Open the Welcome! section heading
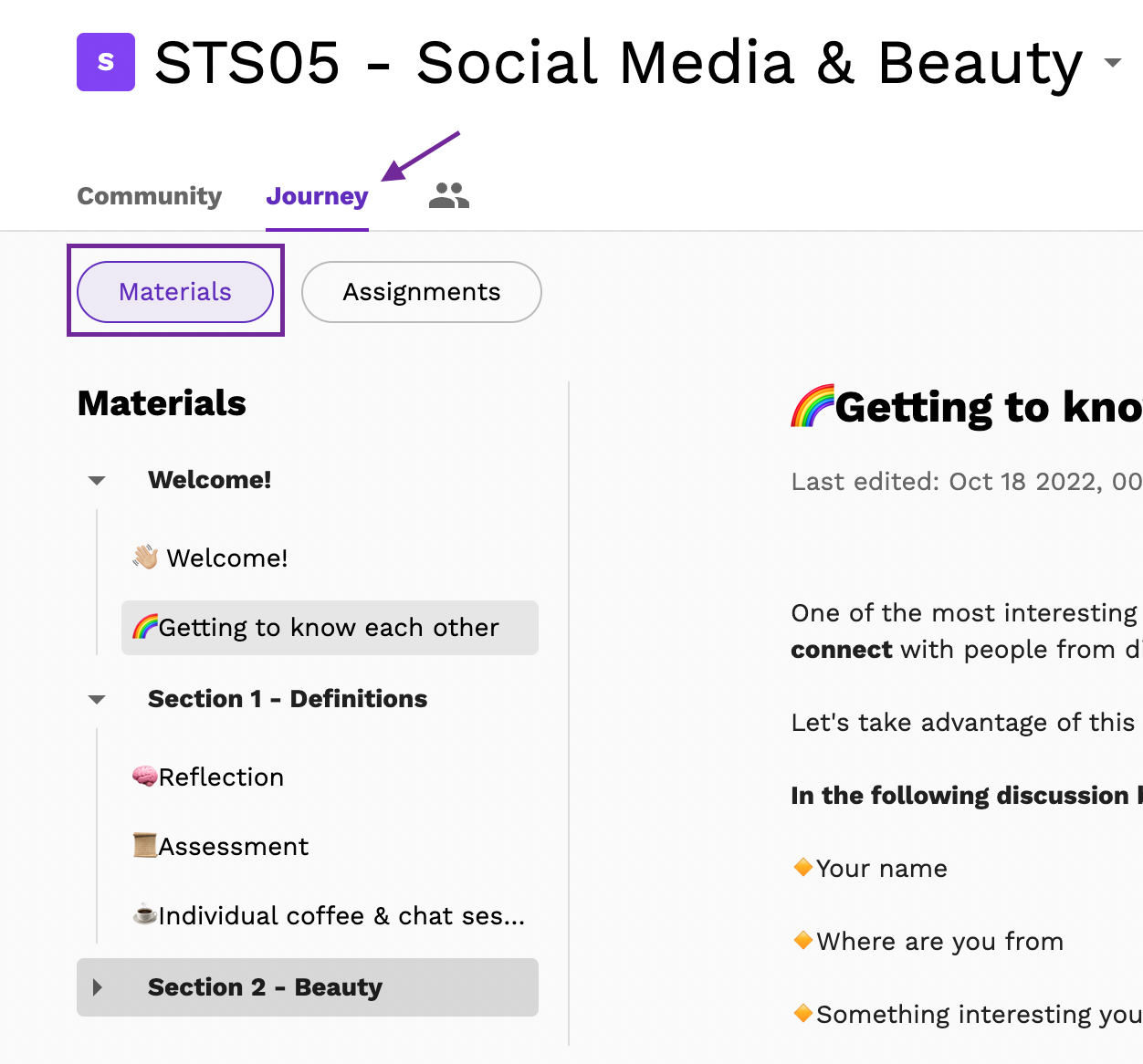Image resolution: width=1143 pixels, height=1064 pixels. pos(210,480)
